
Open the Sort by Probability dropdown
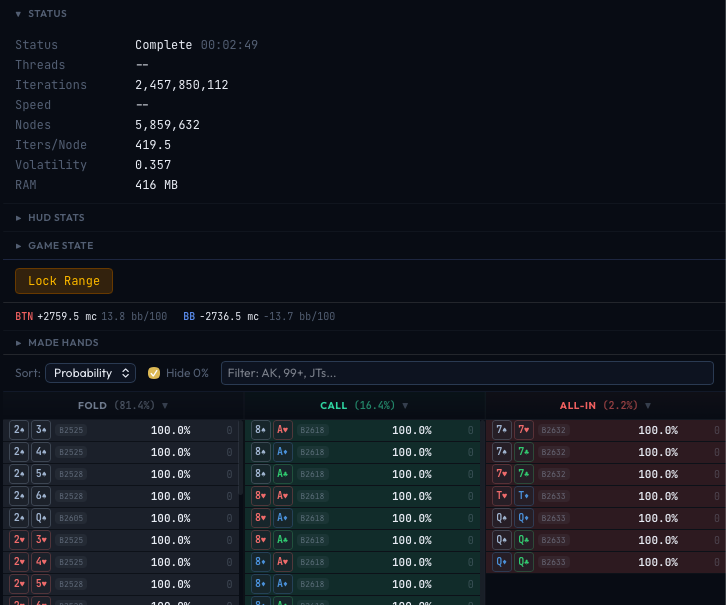[x=90, y=373]
